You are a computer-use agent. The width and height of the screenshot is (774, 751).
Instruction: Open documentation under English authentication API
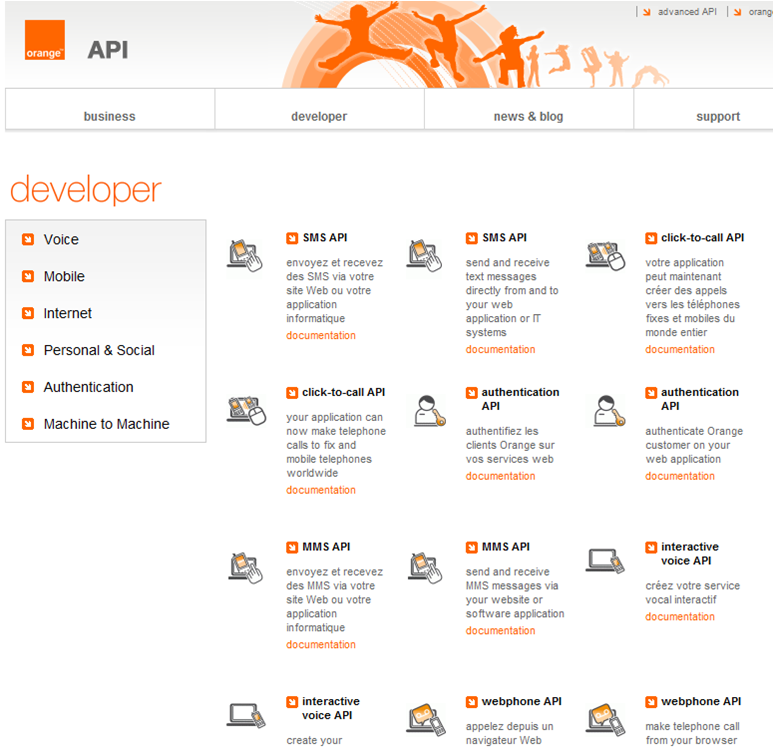[x=680, y=476]
